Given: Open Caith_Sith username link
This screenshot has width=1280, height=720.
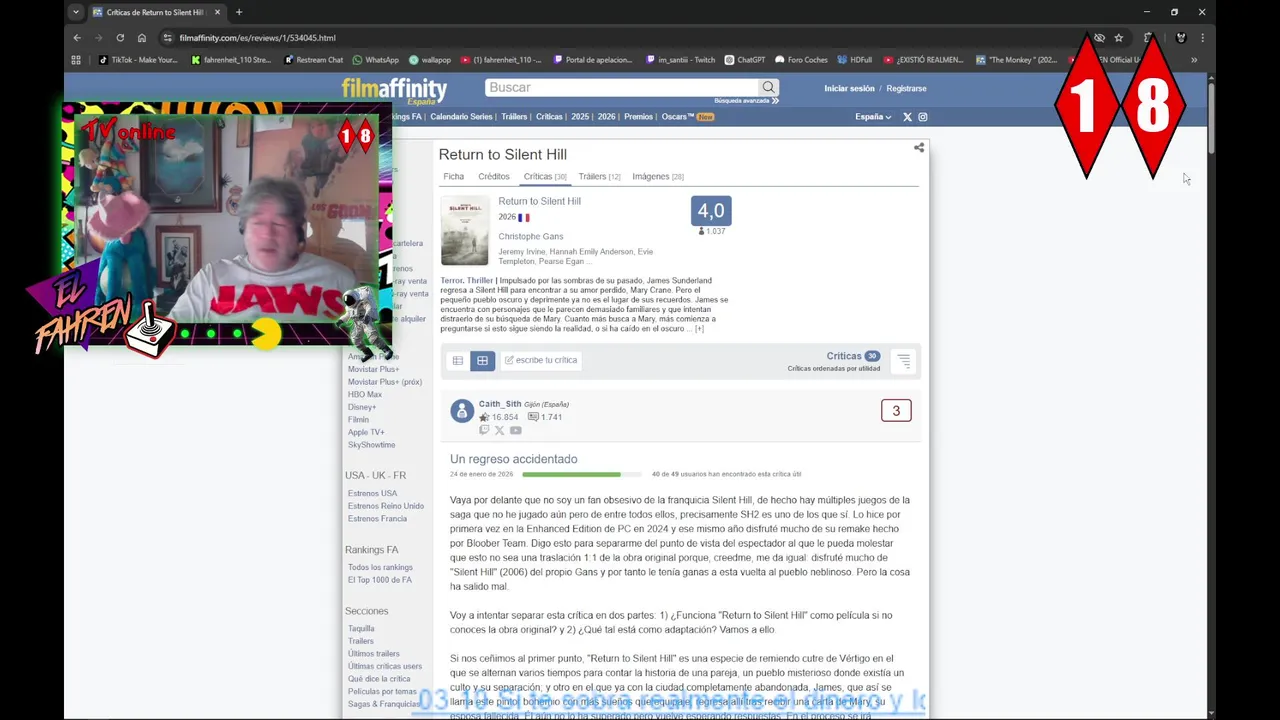Looking at the screenshot, I should coord(500,404).
